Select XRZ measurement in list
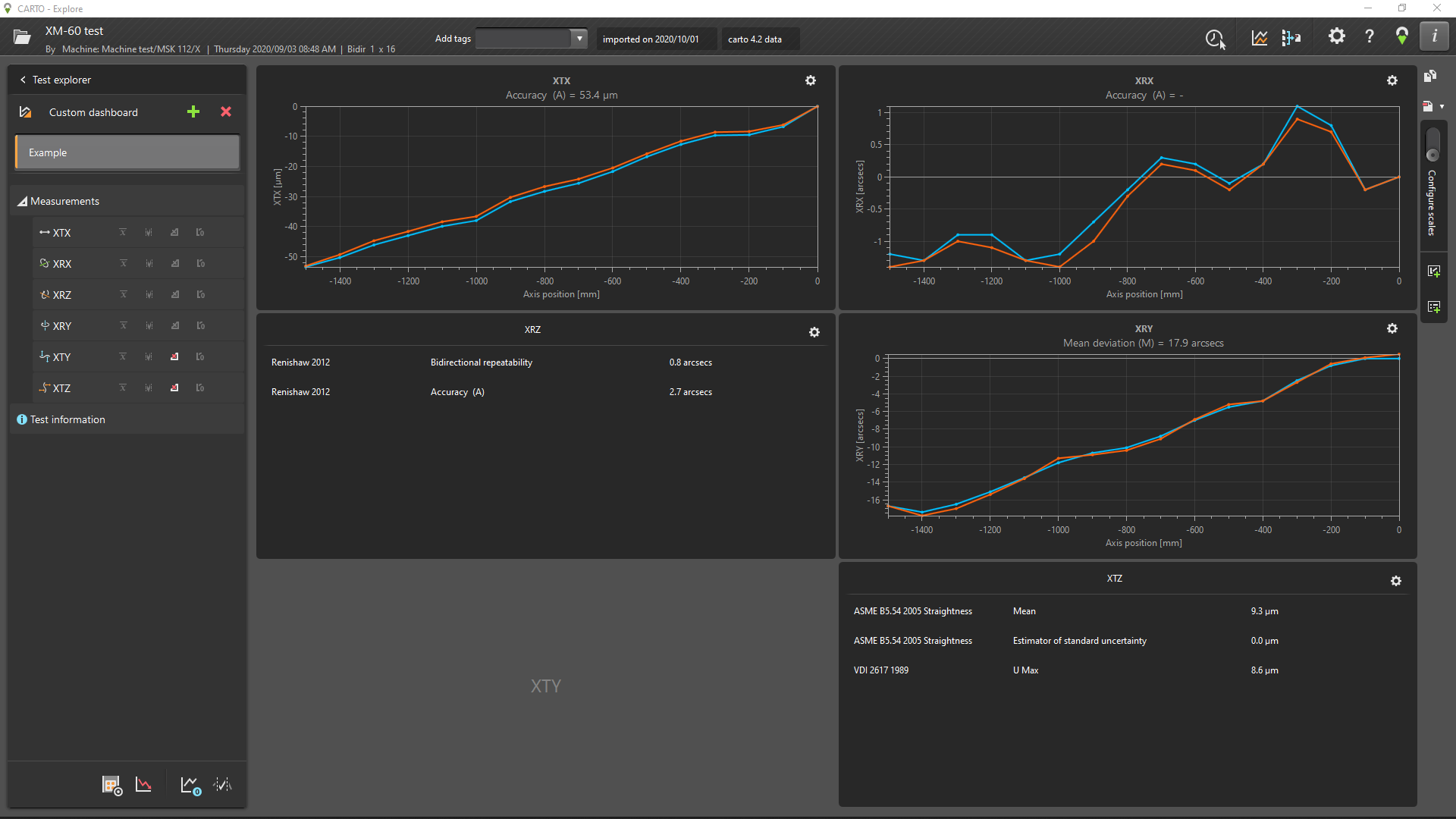This screenshot has height=819, width=1456. [x=62, y=295]
